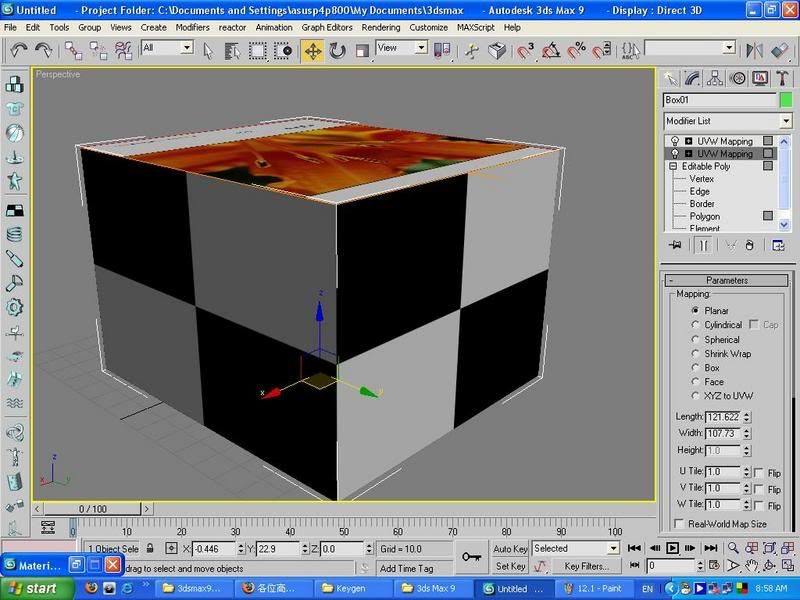
Task: Select the Bind to Space Warp tool
Action: click(x=123, y=50)
